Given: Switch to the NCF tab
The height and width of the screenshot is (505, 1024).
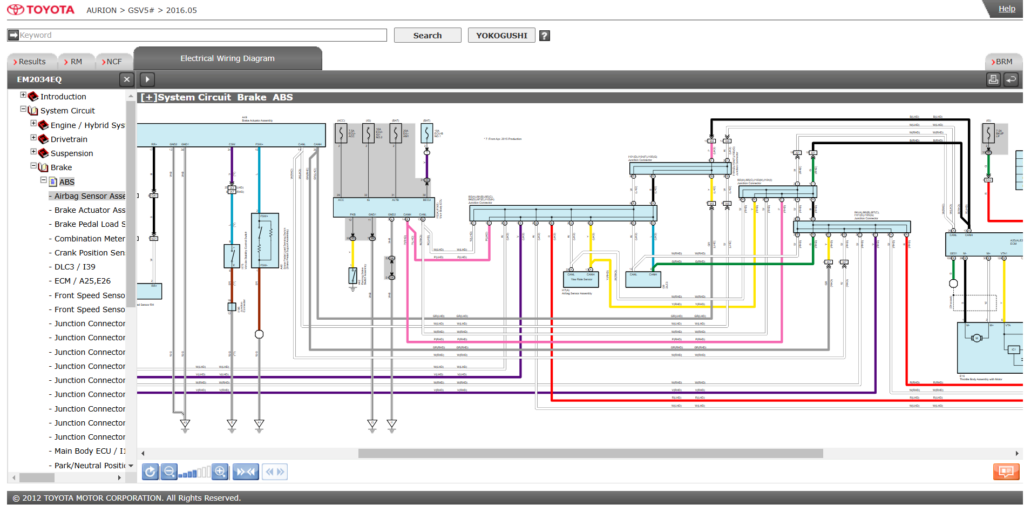Looking at the screenshot, I should click(114, 61).
